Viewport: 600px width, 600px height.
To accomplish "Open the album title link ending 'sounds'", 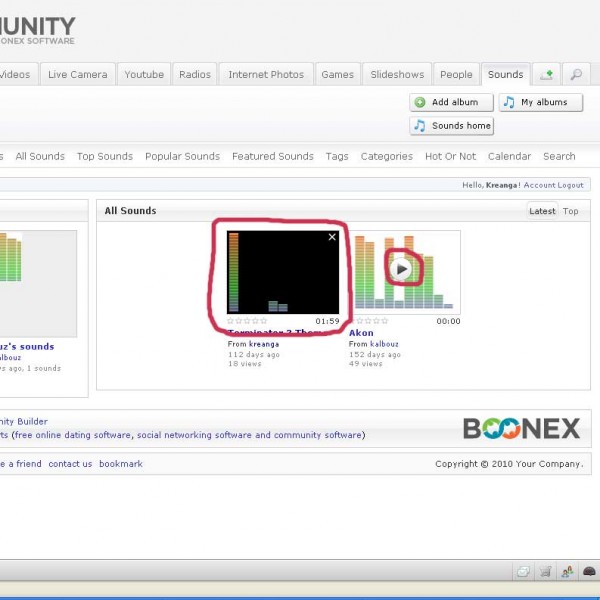I will coord(27,347).
